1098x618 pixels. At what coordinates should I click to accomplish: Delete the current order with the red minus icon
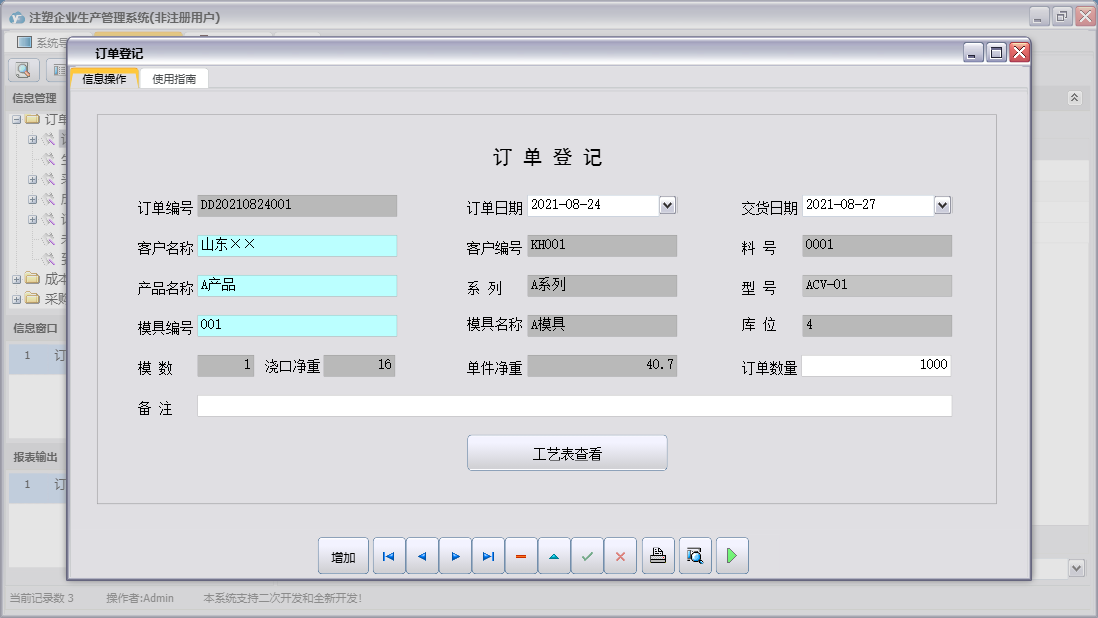pyautogui.click(x=521, y=556)
